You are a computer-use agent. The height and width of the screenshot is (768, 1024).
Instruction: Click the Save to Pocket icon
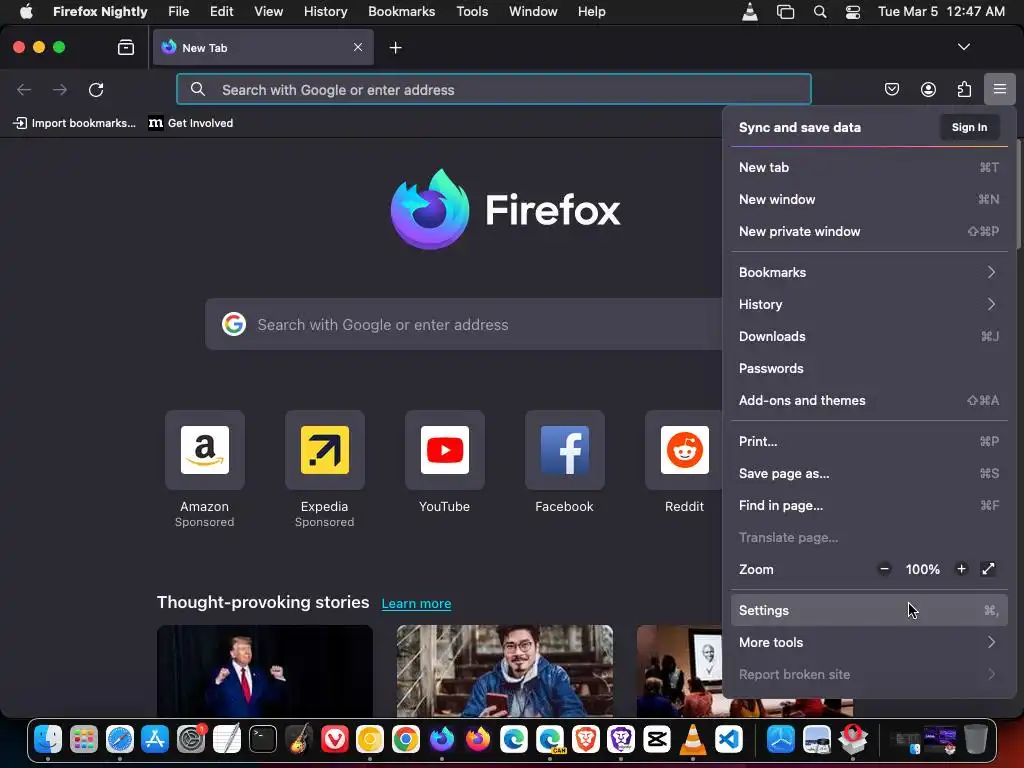(891, 89)
